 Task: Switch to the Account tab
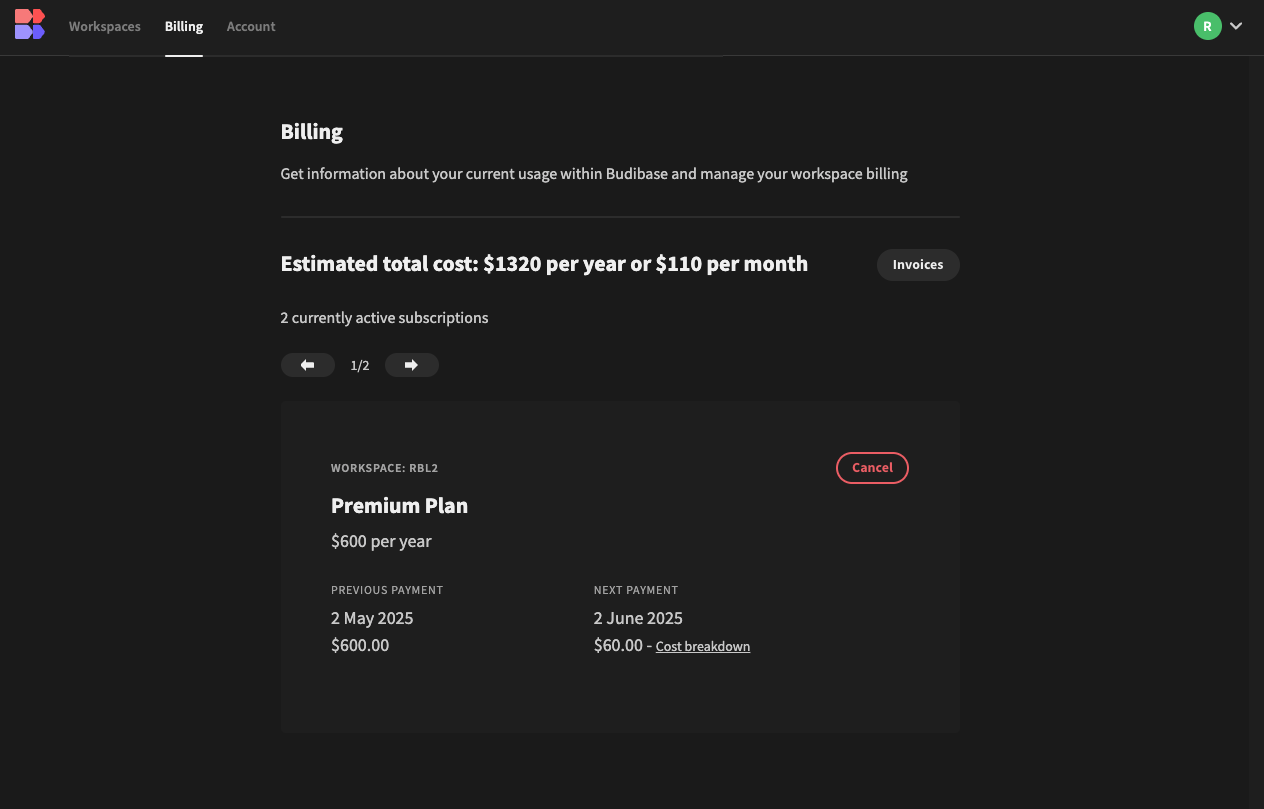pyautogui.click(x=251, y=27)
